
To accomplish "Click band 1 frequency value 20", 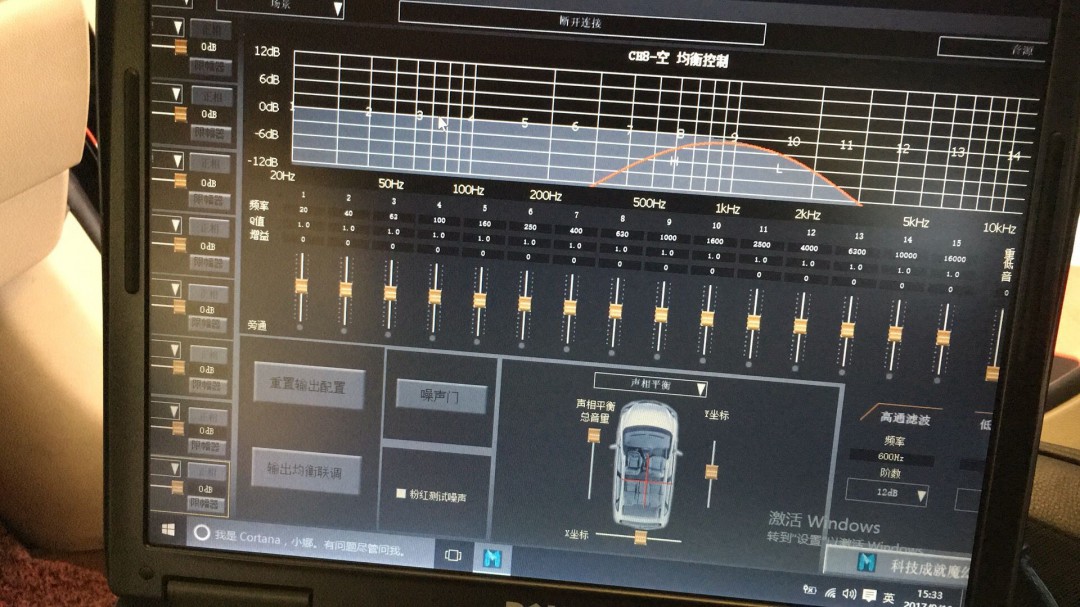I will (303, 209).
